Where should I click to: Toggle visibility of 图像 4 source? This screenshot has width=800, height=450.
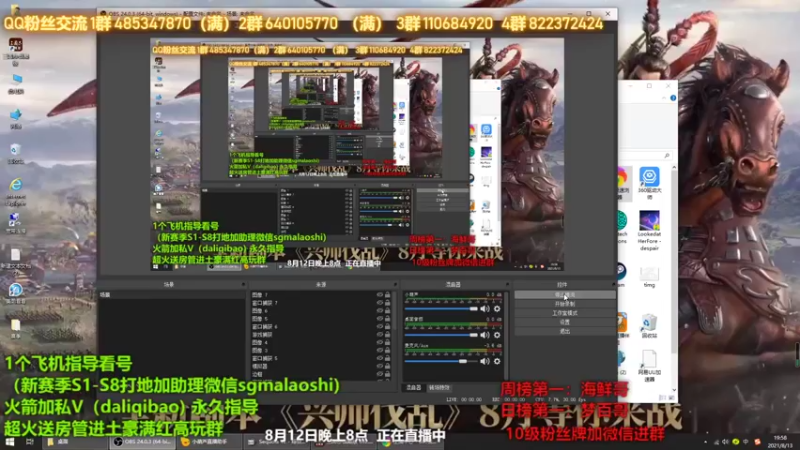tap(380, 342)
